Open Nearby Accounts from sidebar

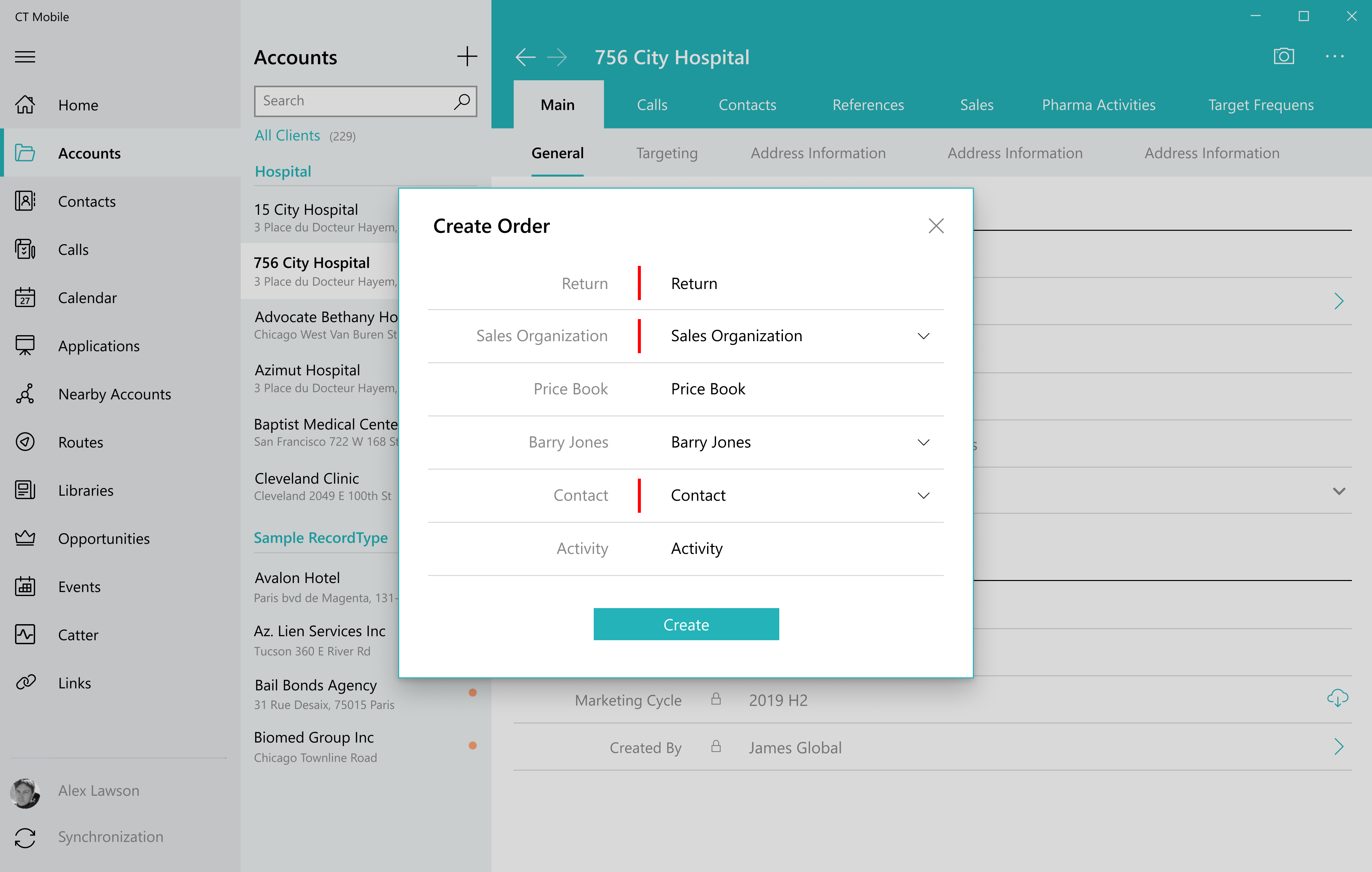pyautogui.click(x=114, y=394)
